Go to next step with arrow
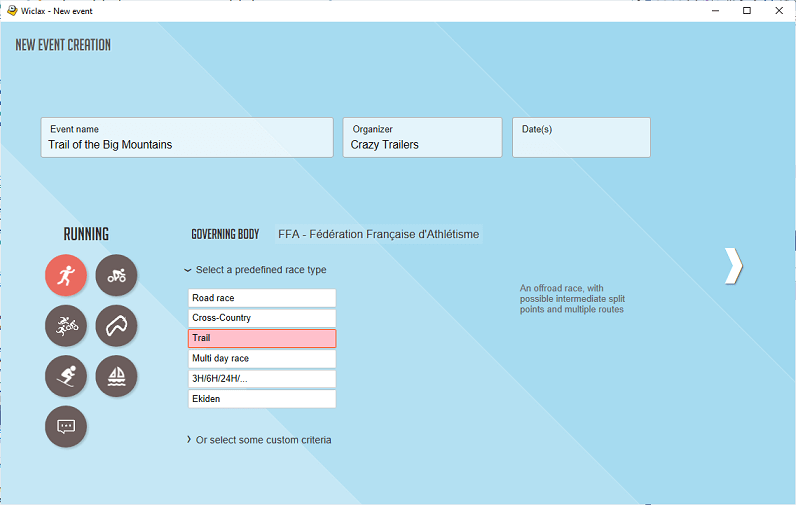 pyautogui.click(x=734, y=265)
